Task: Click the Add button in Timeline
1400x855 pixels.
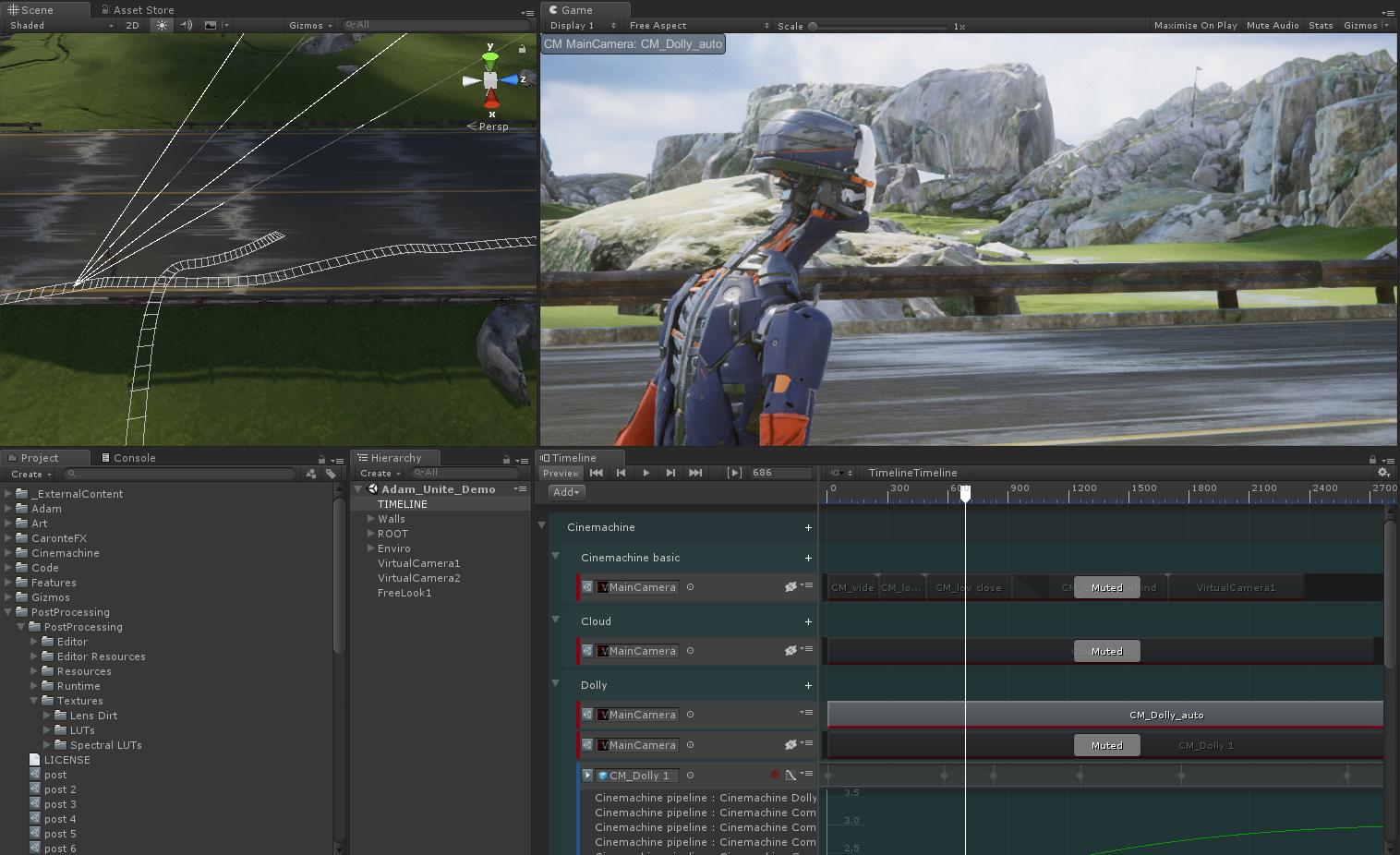Action: (565, 492)
